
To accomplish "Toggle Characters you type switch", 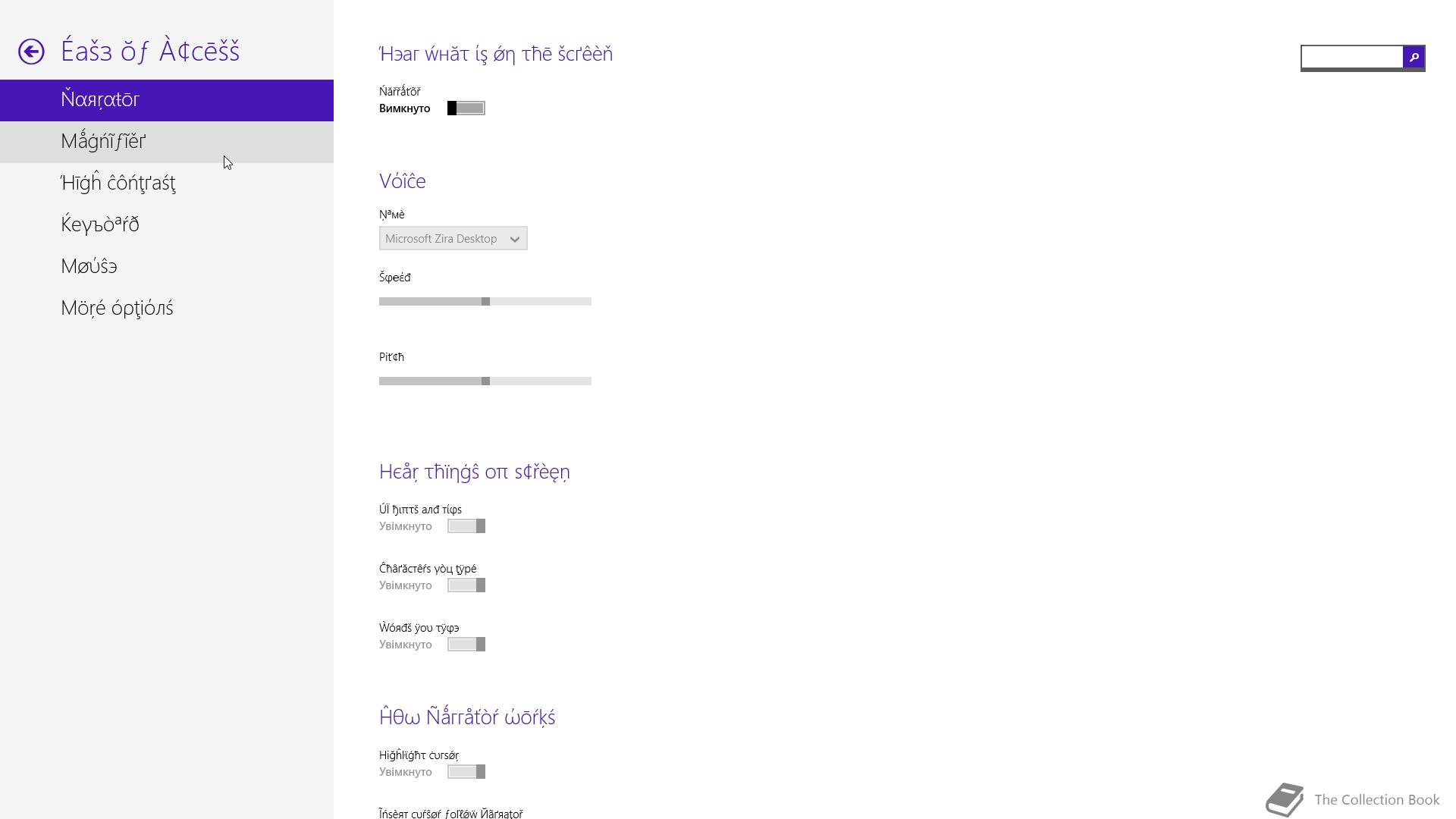I will (466, 585).
